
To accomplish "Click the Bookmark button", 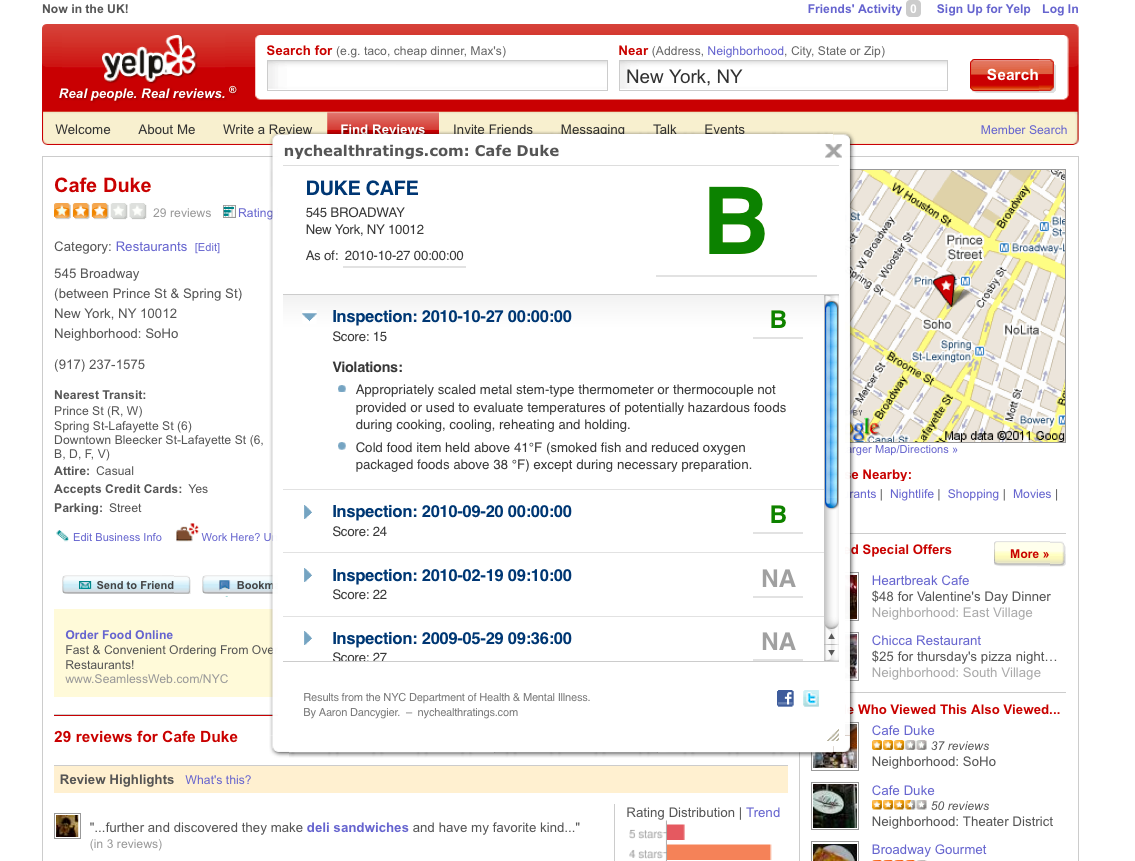I will (x=239, y=585).
